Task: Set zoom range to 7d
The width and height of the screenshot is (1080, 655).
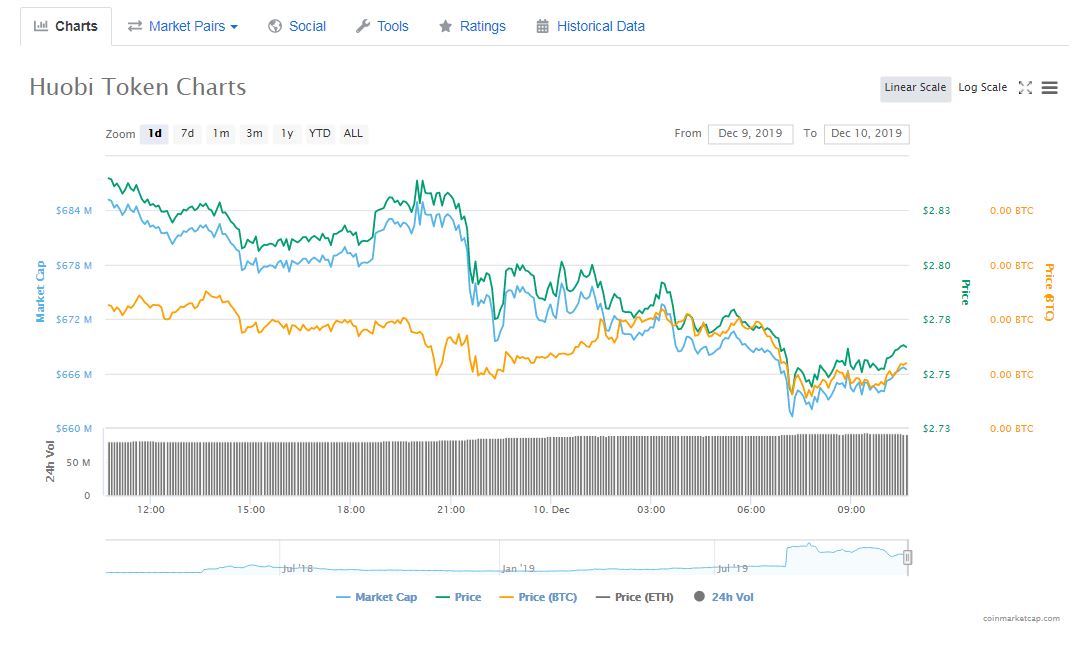Action: [x=187, y=133]
